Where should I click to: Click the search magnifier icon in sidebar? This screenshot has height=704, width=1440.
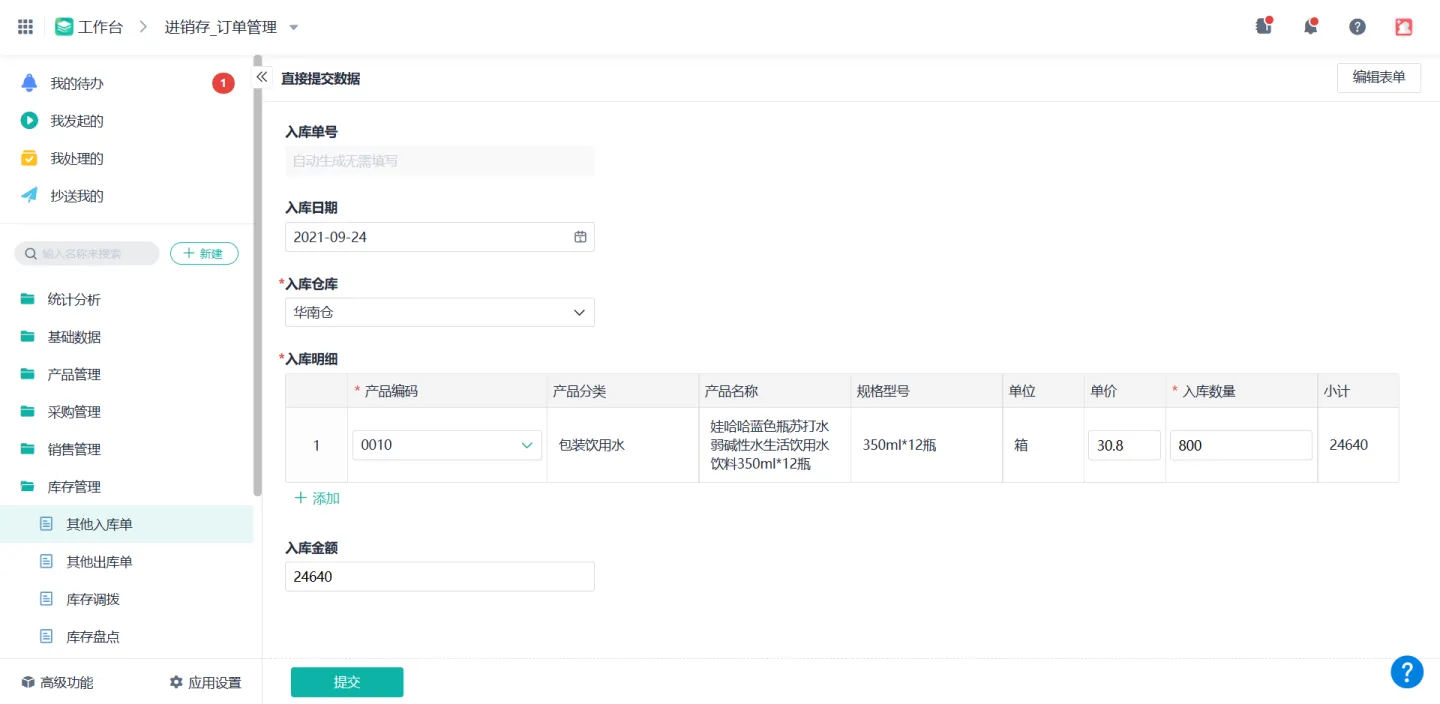tap(31, 254)
